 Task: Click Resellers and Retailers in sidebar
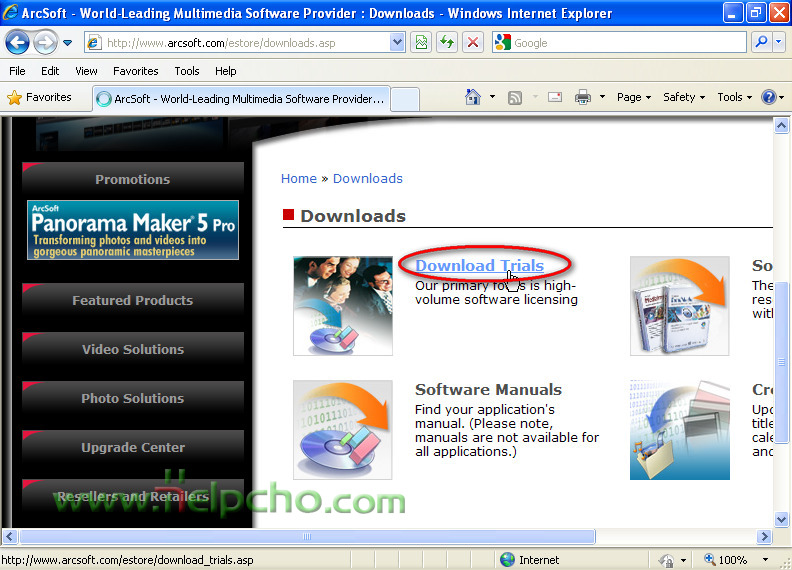point(133,497)
